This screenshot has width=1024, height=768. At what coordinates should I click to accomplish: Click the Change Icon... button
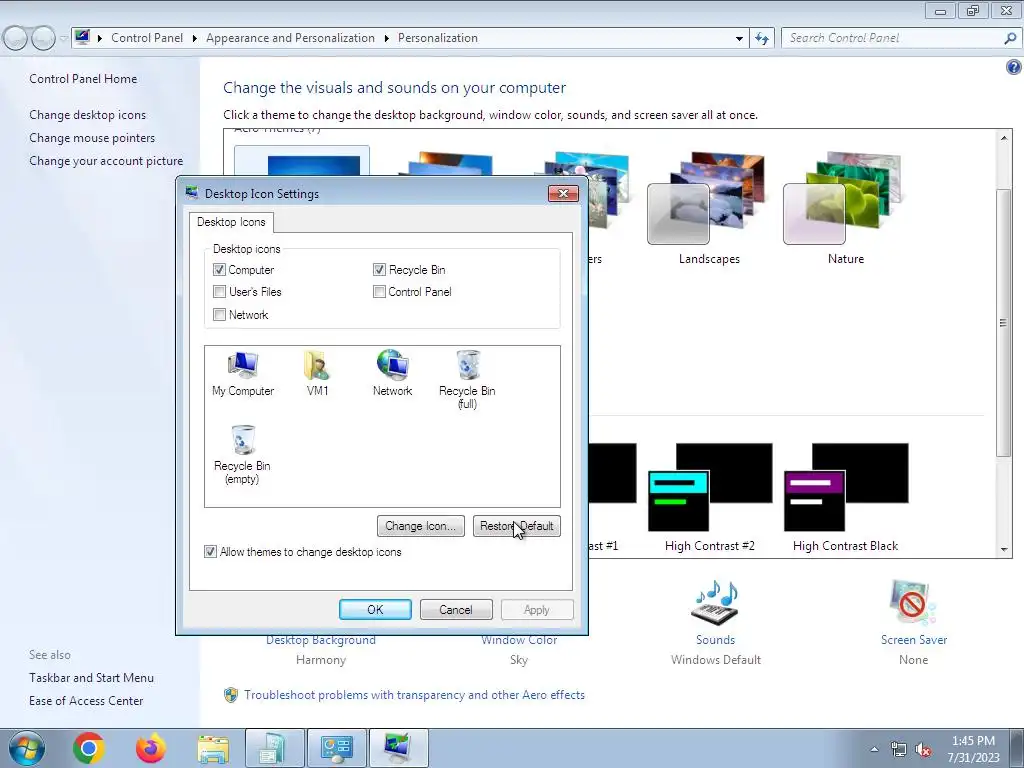pyautogui.click(x=421, y=526)
